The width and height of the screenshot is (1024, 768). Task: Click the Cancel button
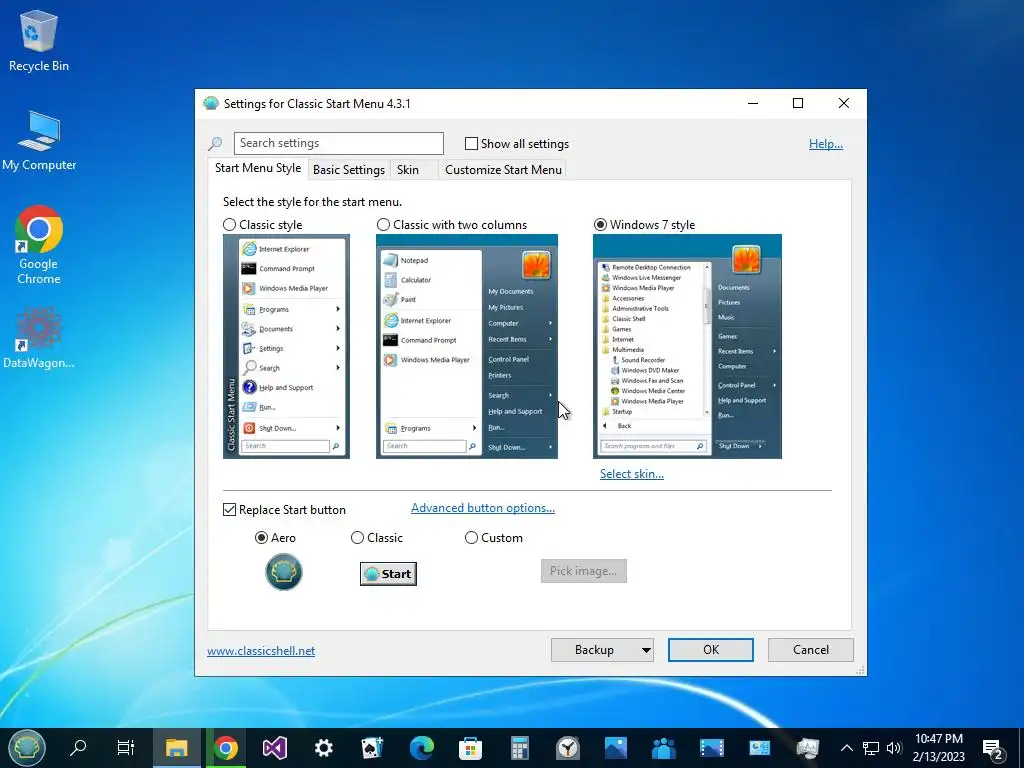point(810,650)
